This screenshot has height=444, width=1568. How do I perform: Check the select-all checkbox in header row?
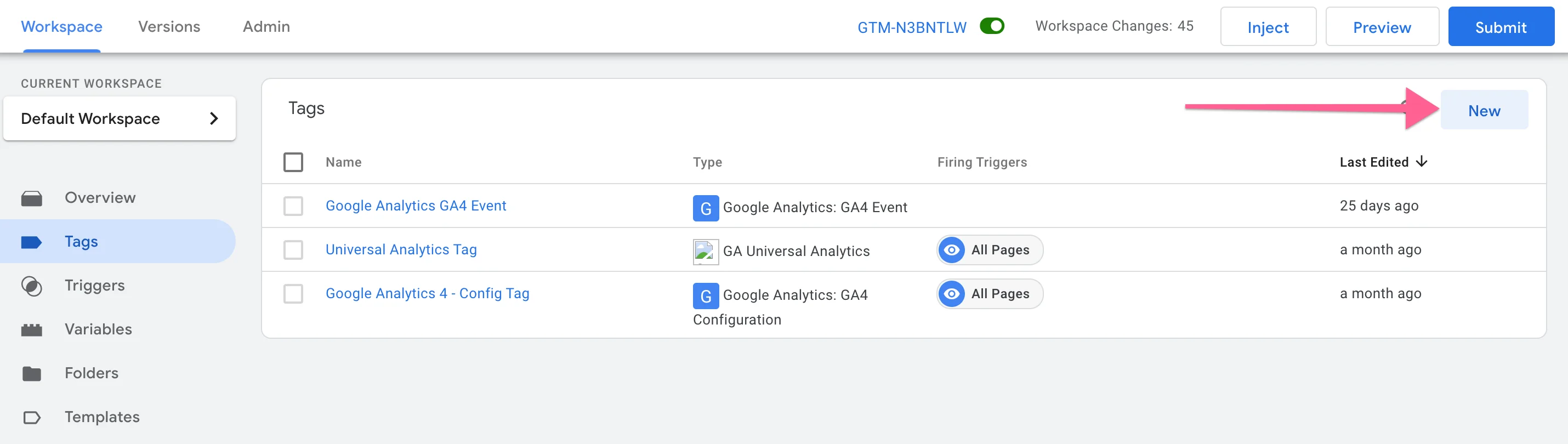(x=293, y=162)
